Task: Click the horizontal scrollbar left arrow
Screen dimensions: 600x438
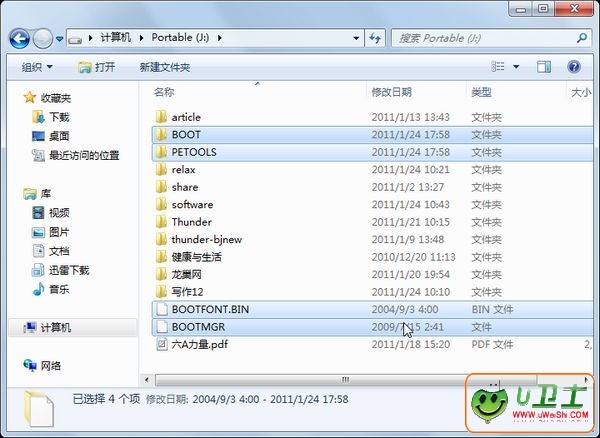Action: coord(147,380)
